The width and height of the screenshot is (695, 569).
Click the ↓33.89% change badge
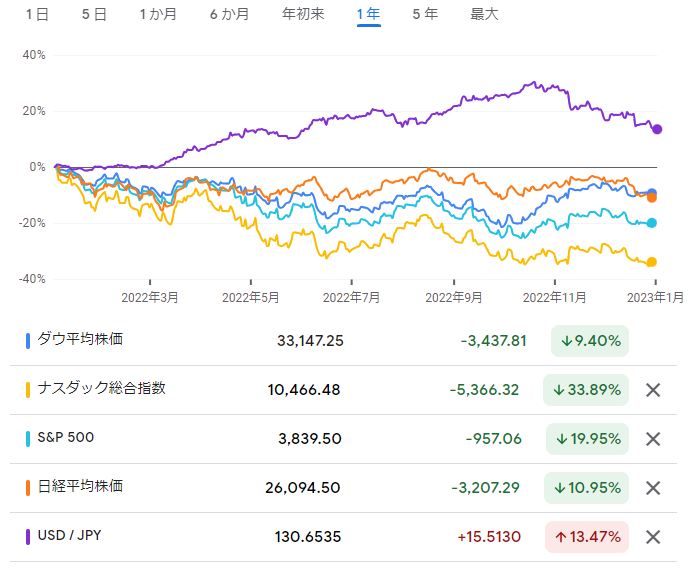tap(586, 390)
